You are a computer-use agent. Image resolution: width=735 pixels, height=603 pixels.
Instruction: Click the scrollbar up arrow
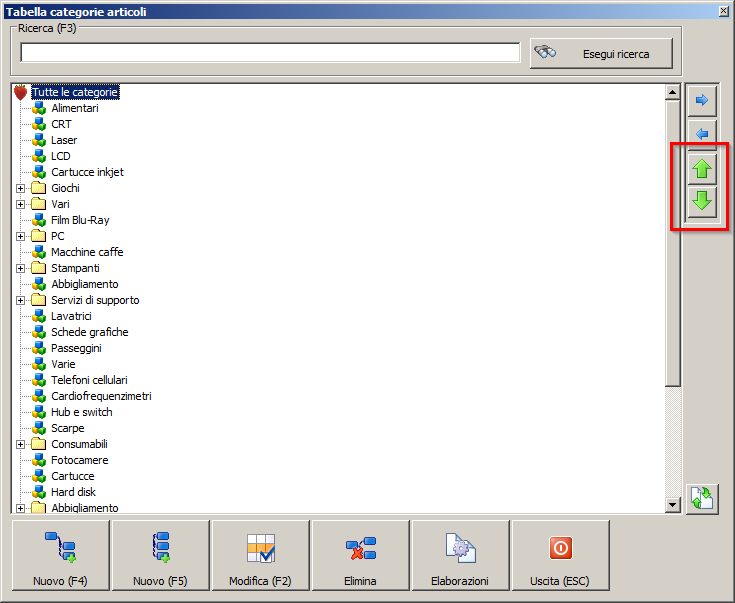coord(673,92)
